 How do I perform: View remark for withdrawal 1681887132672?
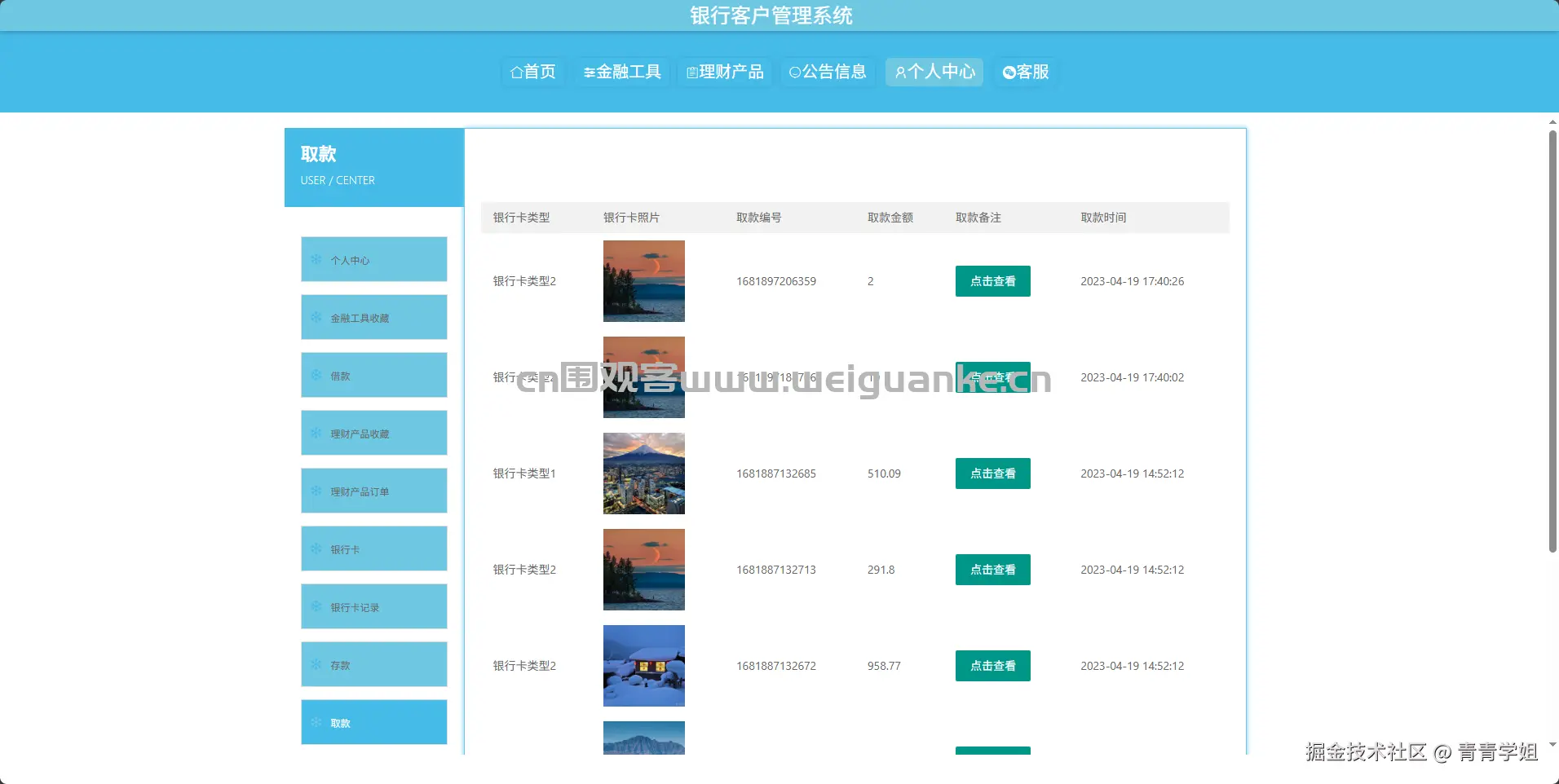[993, 666]
